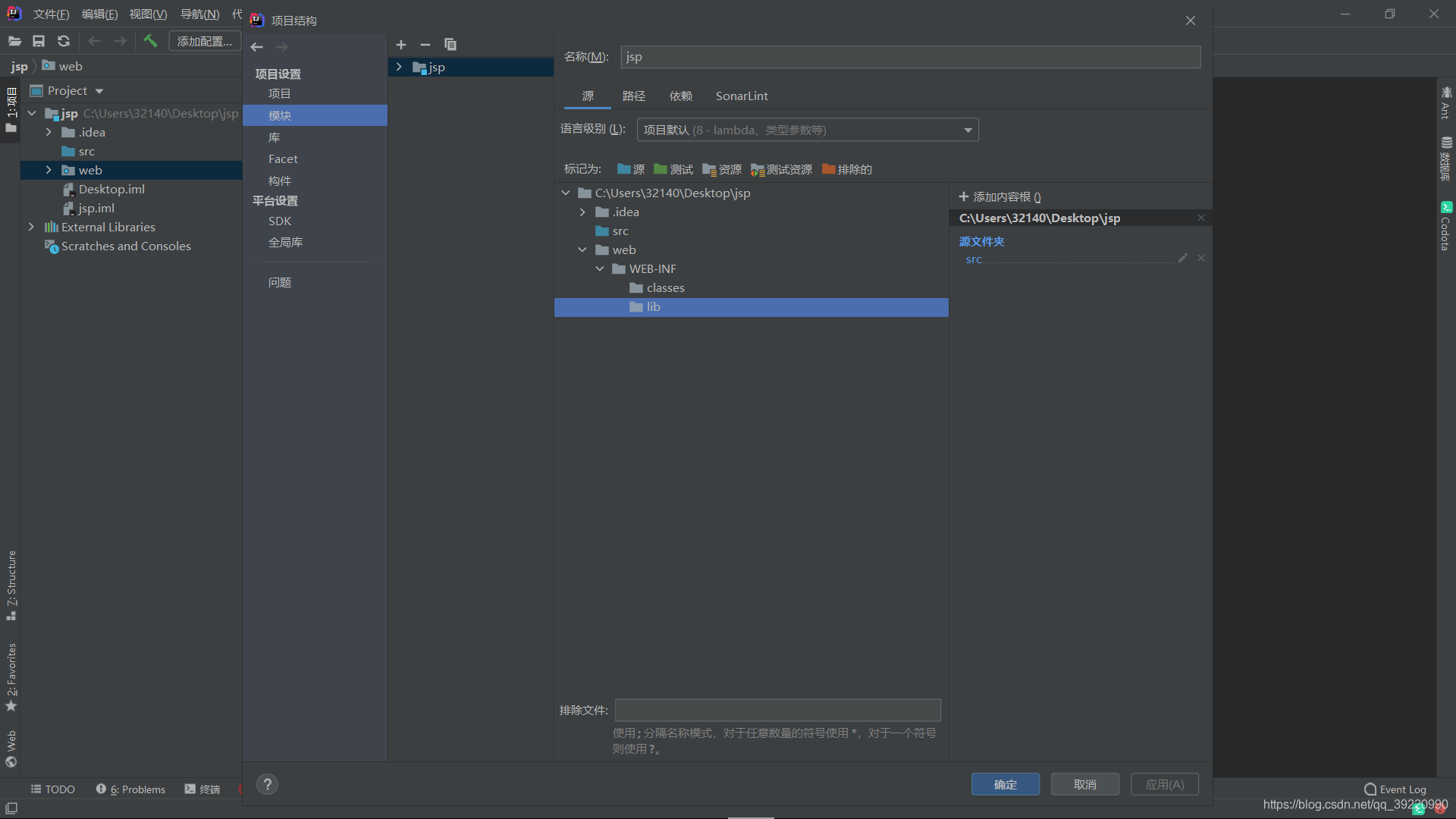Viewport: 1456px width, 819px height.
Task: Open the SonarLint tab
Action: 741,96
